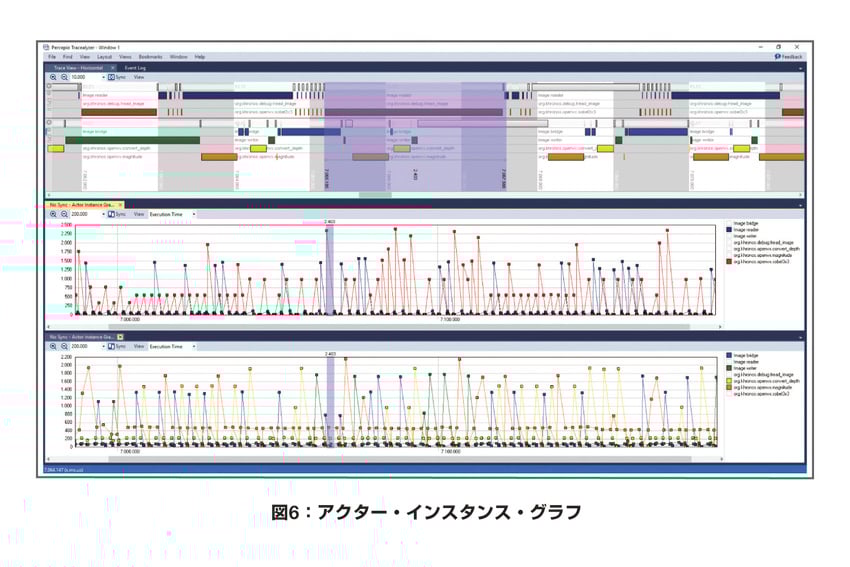Click the first graph's horizontal scrollbar
This screenshot has height=567, width=850.
pyautogui.click(x=400, y=327)
